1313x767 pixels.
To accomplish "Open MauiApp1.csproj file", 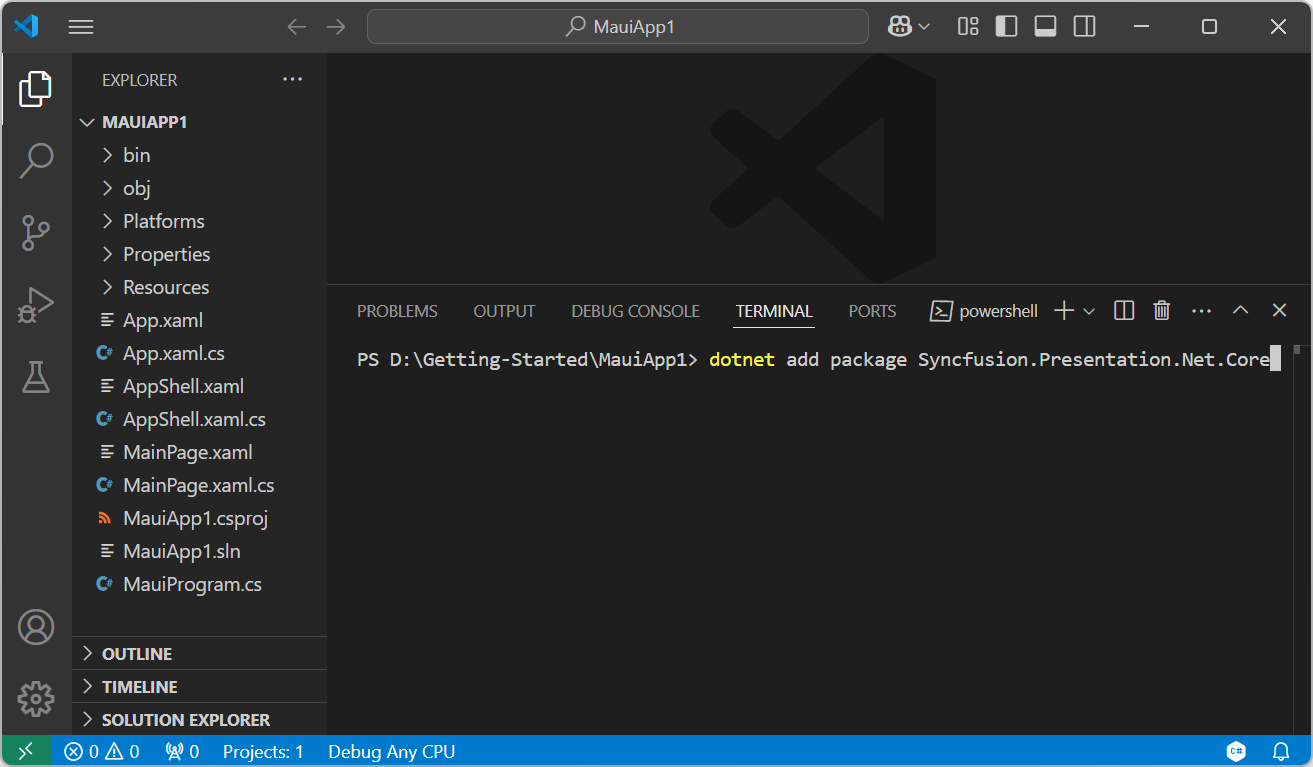I will point(200,518).
